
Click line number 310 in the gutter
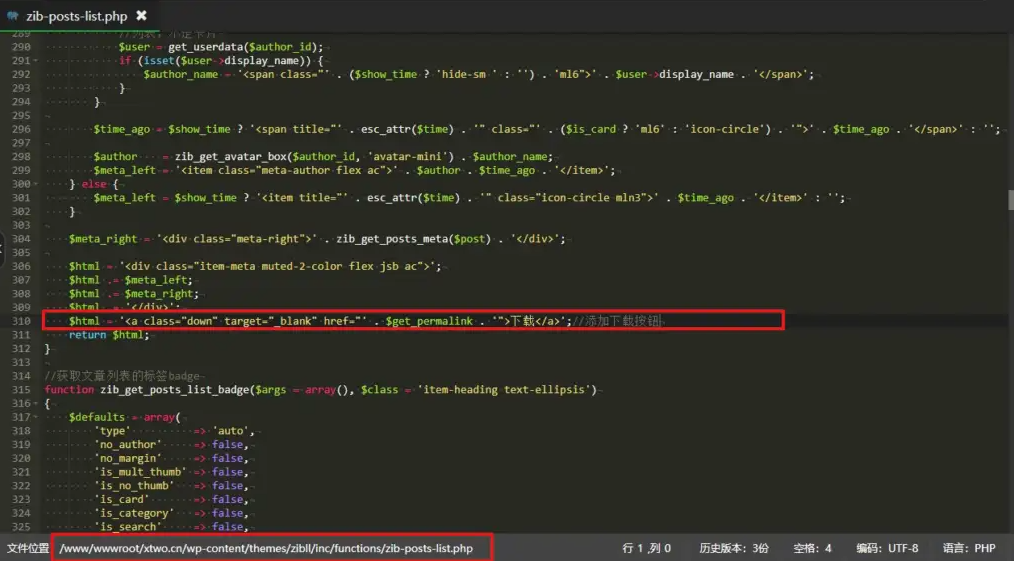(x=21, y=321)
